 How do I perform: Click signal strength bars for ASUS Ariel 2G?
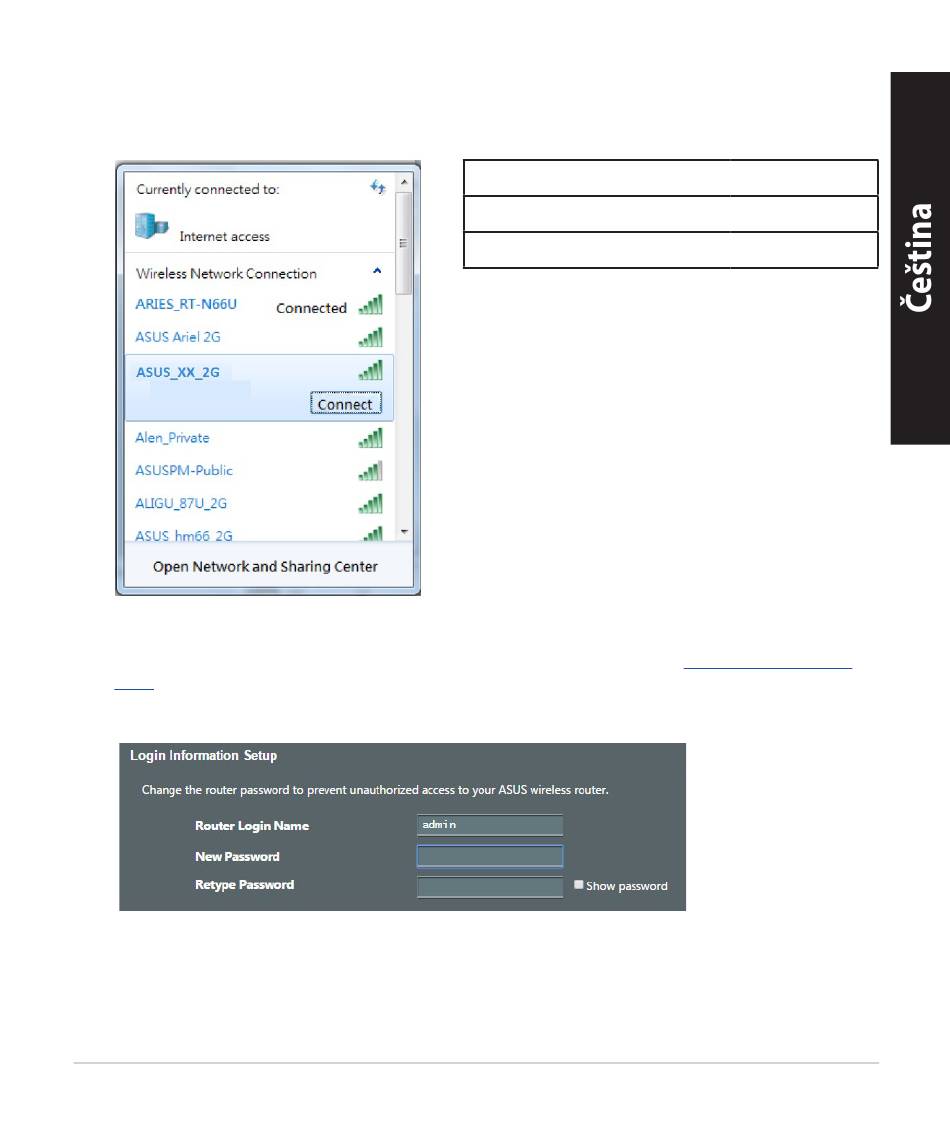coord(370,337)
